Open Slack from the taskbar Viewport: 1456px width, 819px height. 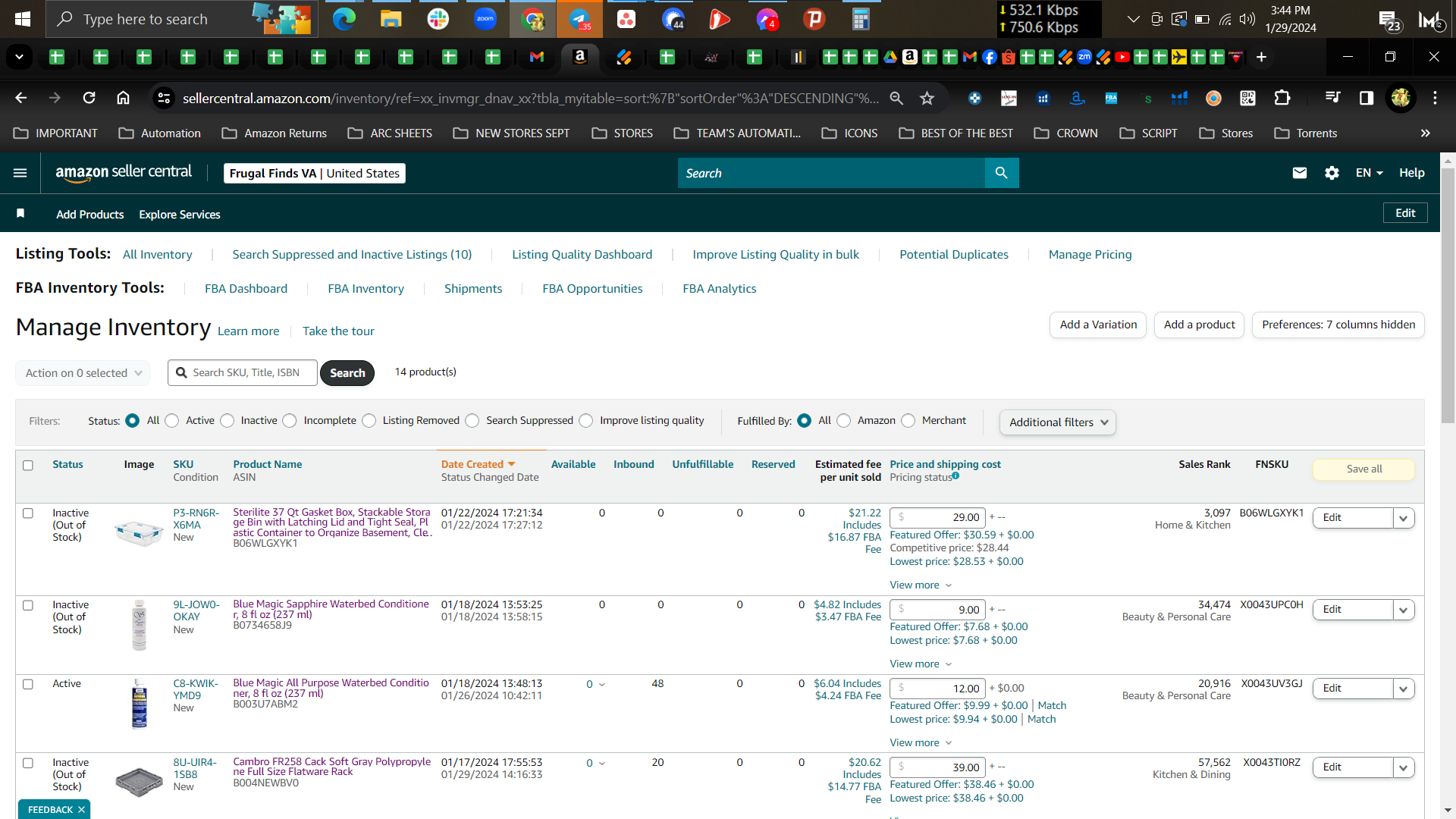(x=438, y=19)
